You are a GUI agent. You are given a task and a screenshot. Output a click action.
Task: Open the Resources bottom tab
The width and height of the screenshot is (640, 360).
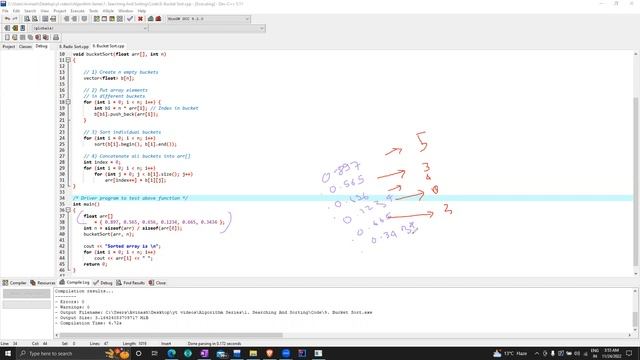coord(43,282)
